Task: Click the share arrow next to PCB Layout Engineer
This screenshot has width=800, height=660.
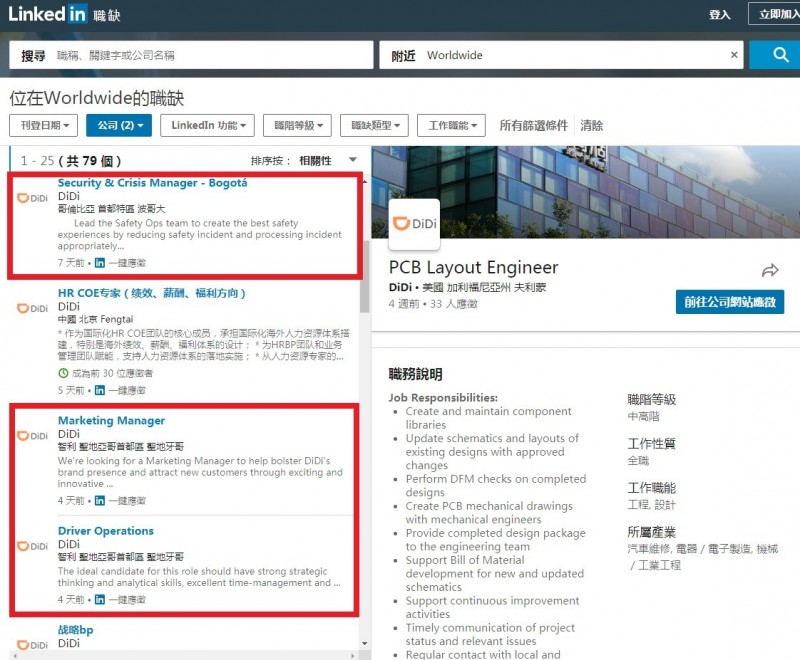Action: (770, 269)
